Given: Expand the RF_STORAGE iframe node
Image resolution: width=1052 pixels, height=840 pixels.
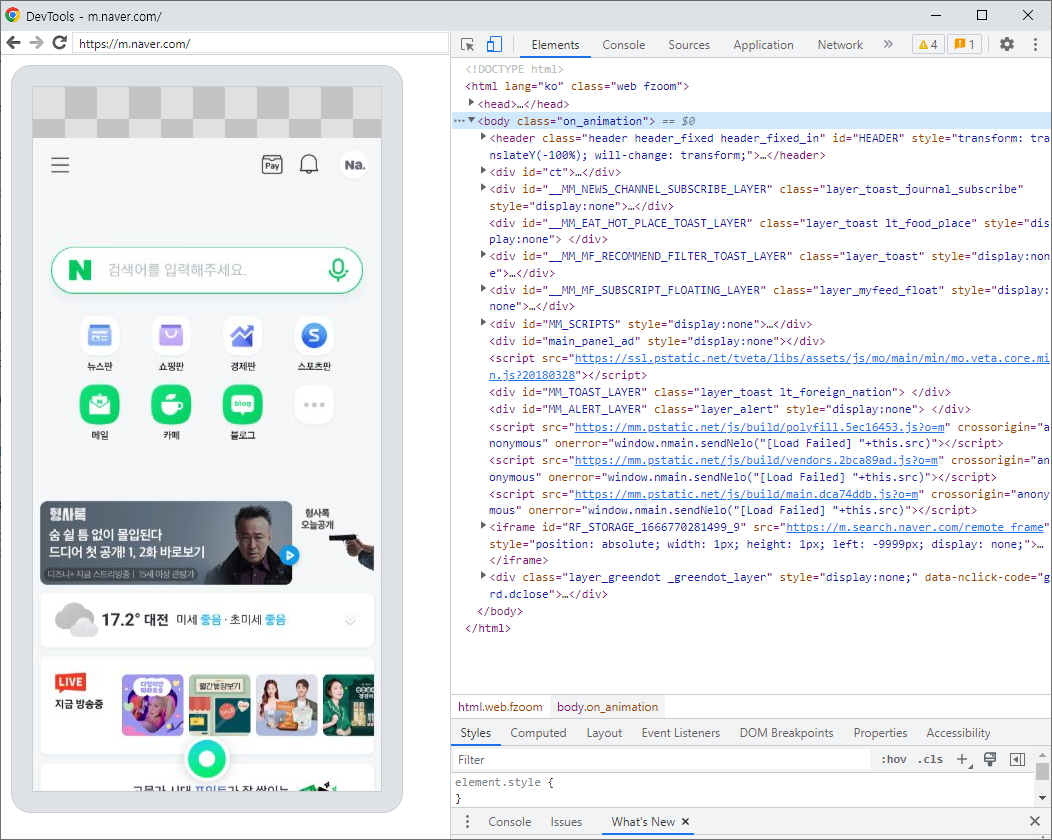Looking at the screenshot, I should [x=483, y=526].
